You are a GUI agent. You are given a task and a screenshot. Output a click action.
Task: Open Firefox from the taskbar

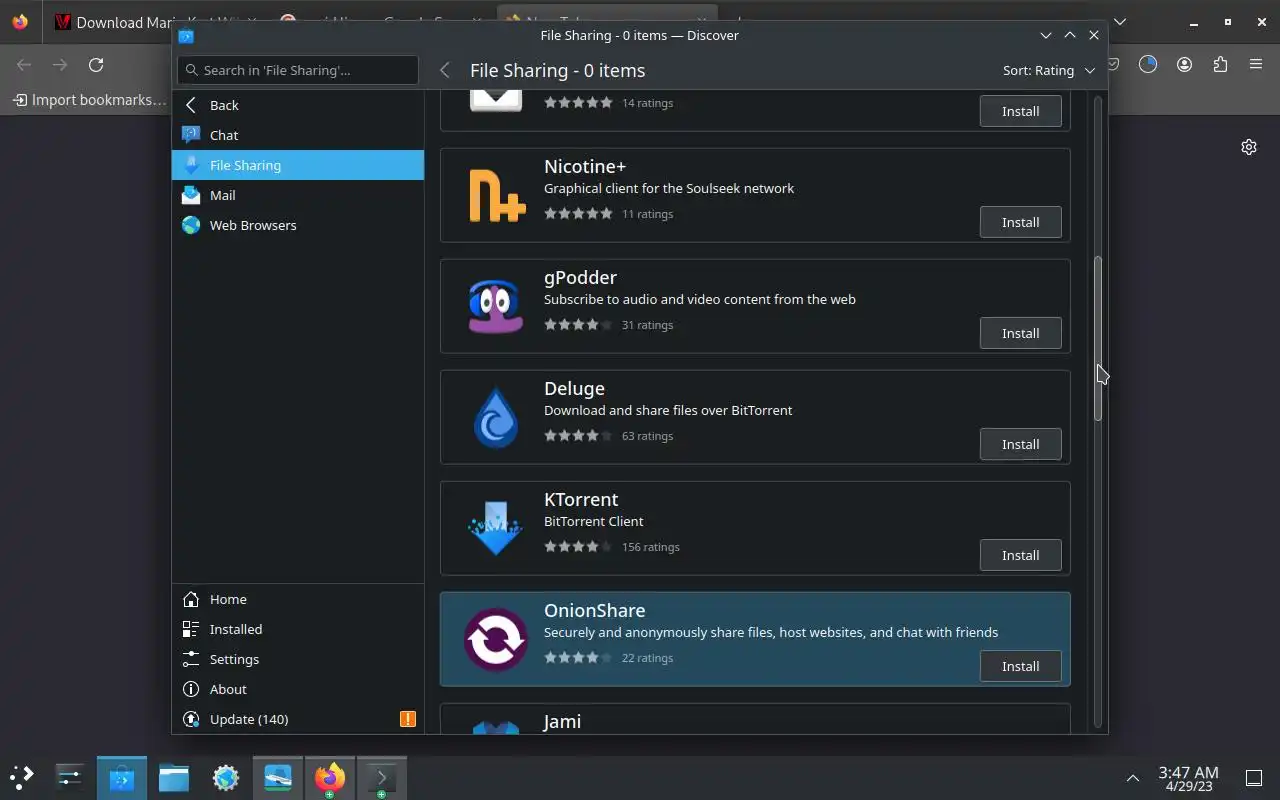(330, 777)
